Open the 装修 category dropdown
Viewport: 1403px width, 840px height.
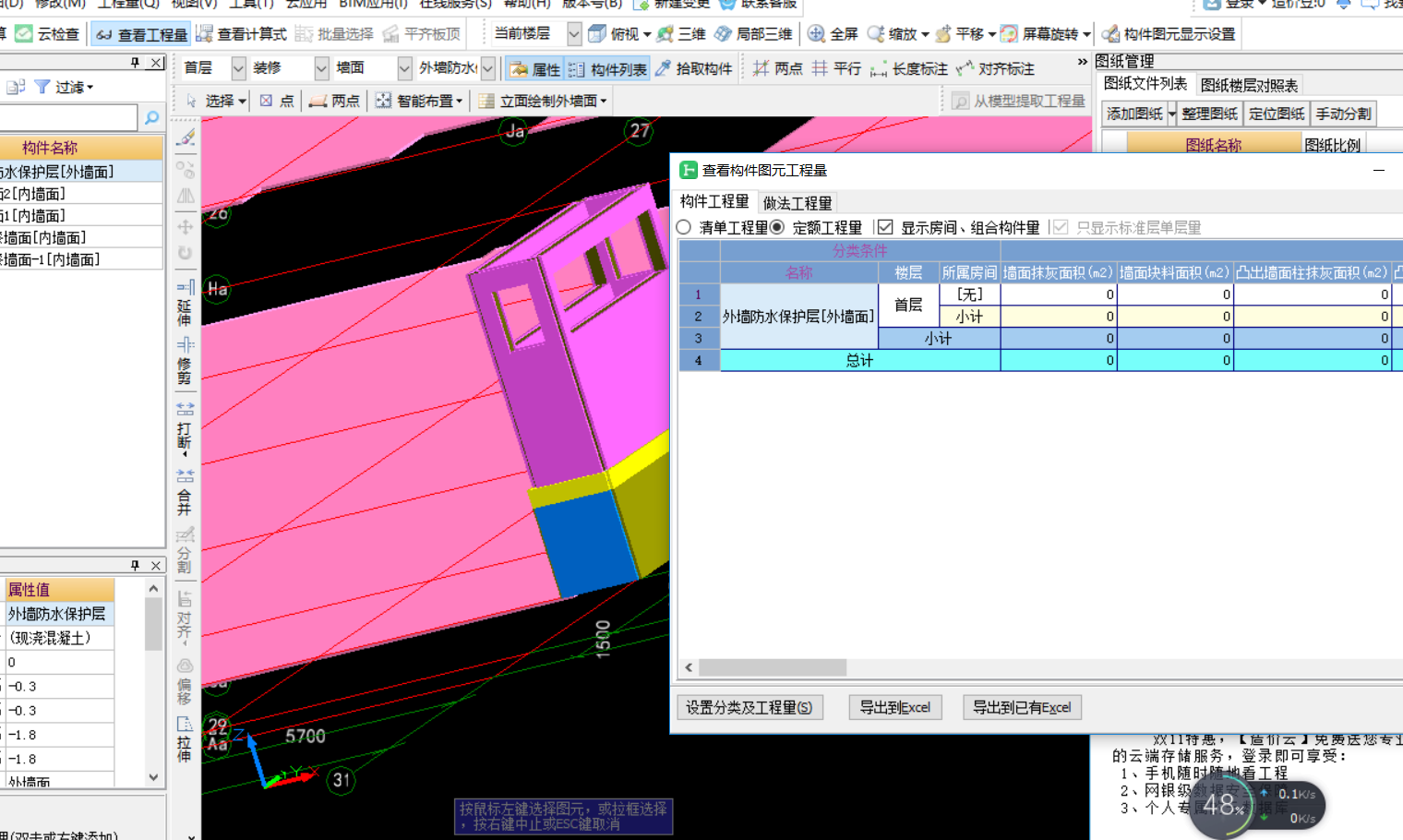tap(321, 68)
